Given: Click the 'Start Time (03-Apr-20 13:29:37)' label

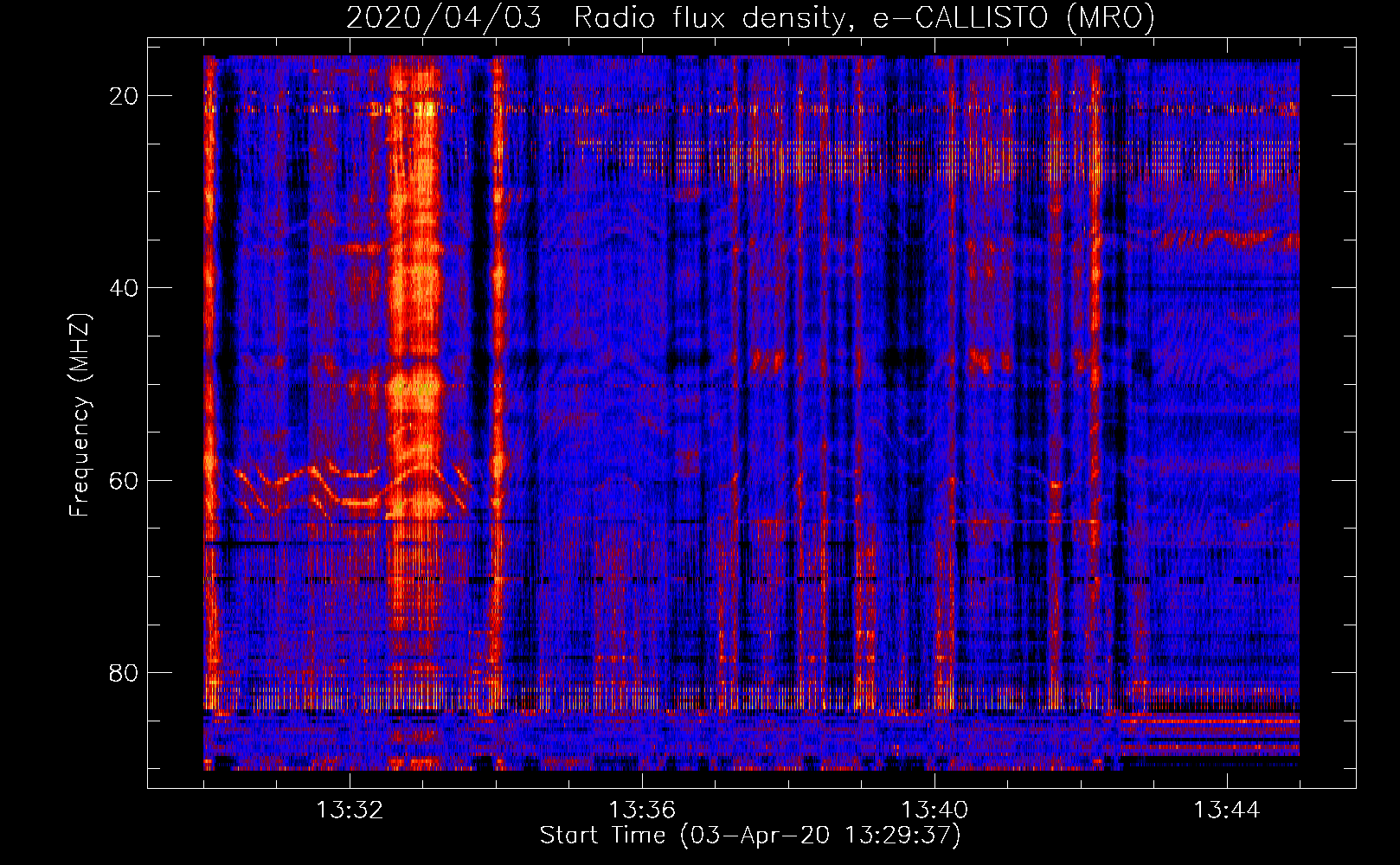Looking at the screenshot, I should (x=750, y=836).
